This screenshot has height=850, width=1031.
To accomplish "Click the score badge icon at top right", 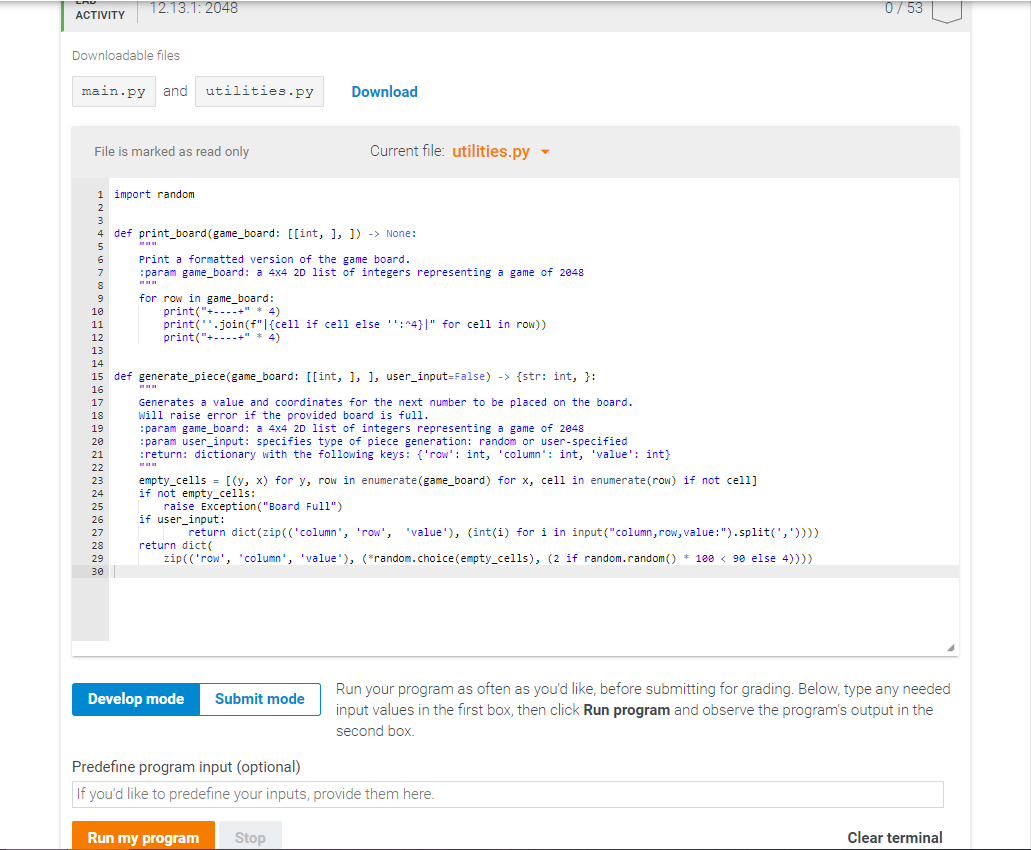I will [947, 11].
